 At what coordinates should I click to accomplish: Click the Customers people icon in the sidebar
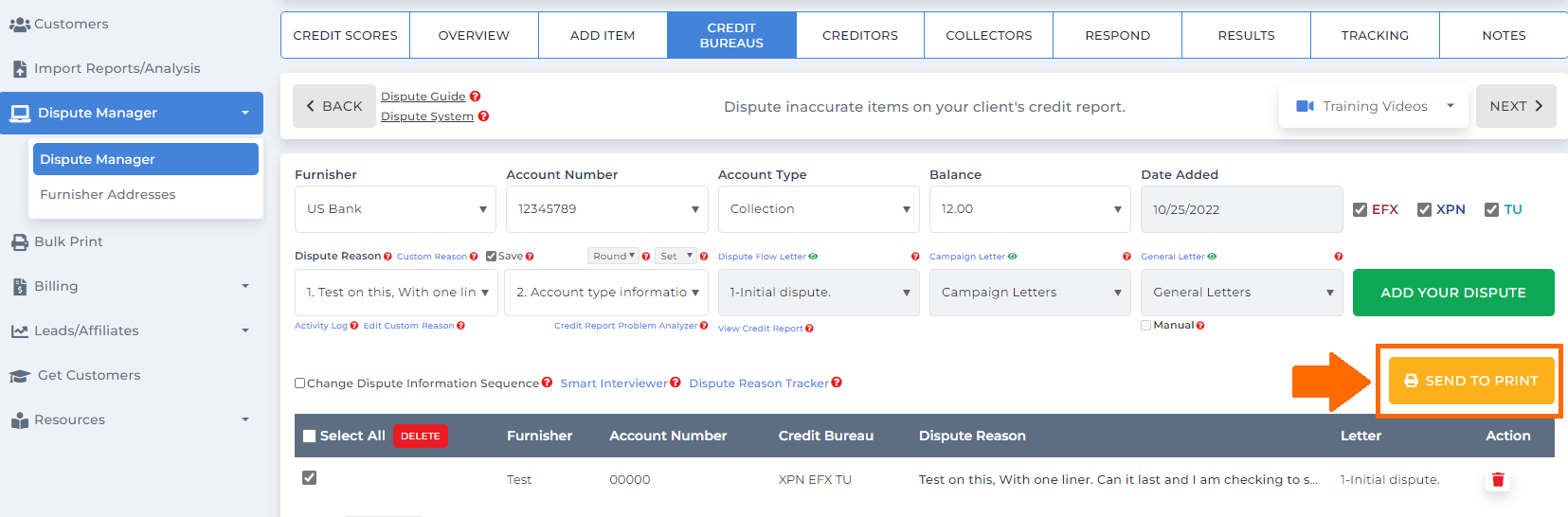click(x=19, y=25)
